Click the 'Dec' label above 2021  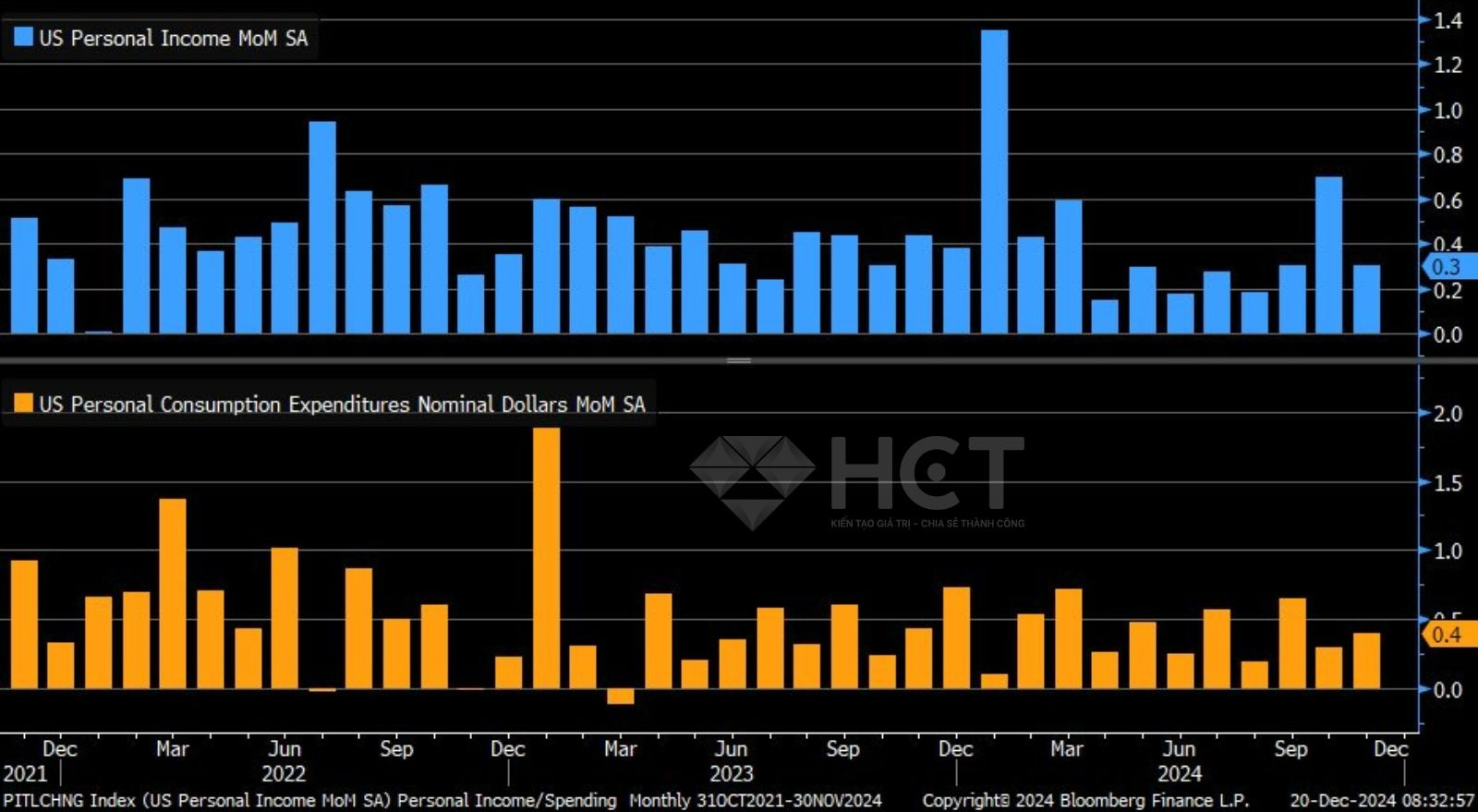(x=59, y=748)
